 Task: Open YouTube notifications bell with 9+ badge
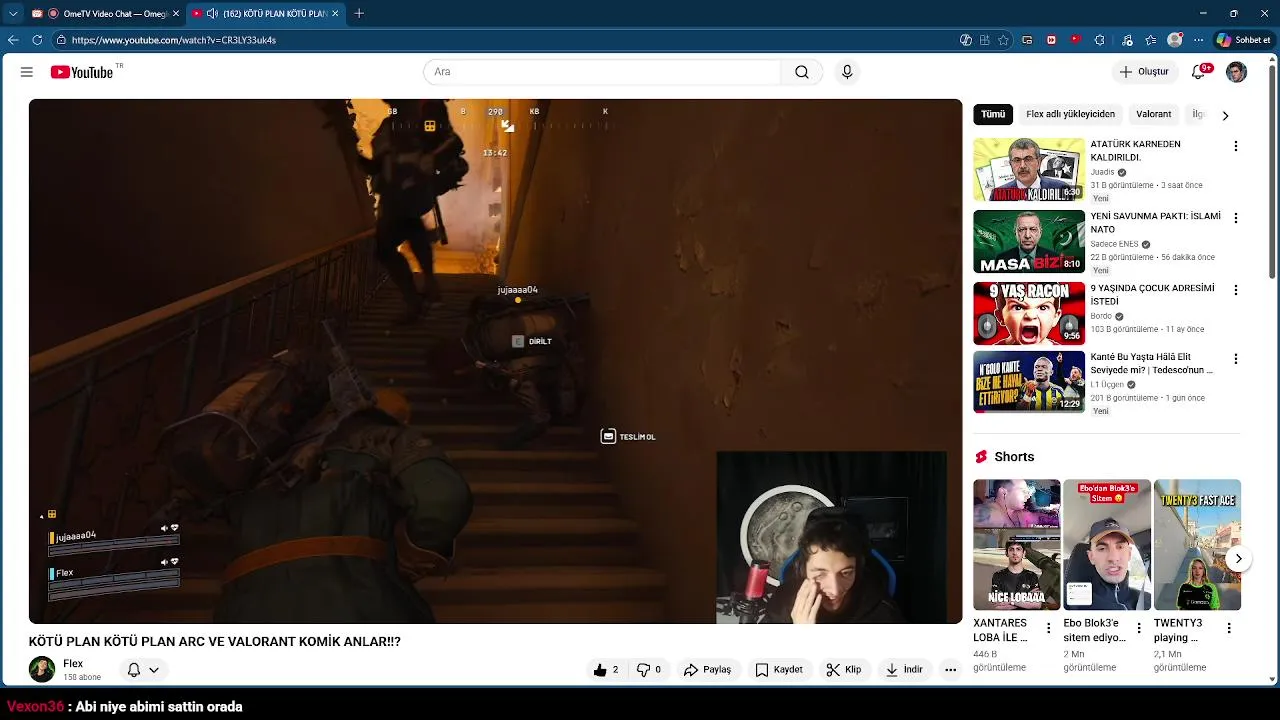[x=1199, y=72]
